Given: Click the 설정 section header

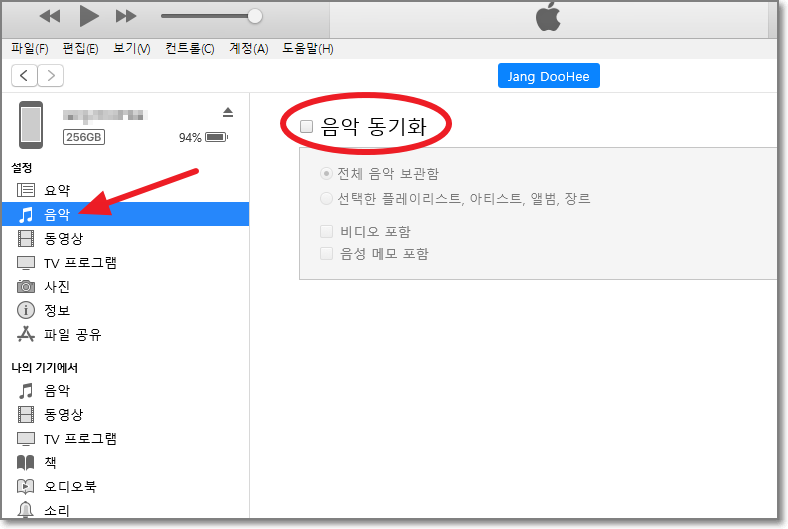Looking at the screenshot, I should click(22, 167).
